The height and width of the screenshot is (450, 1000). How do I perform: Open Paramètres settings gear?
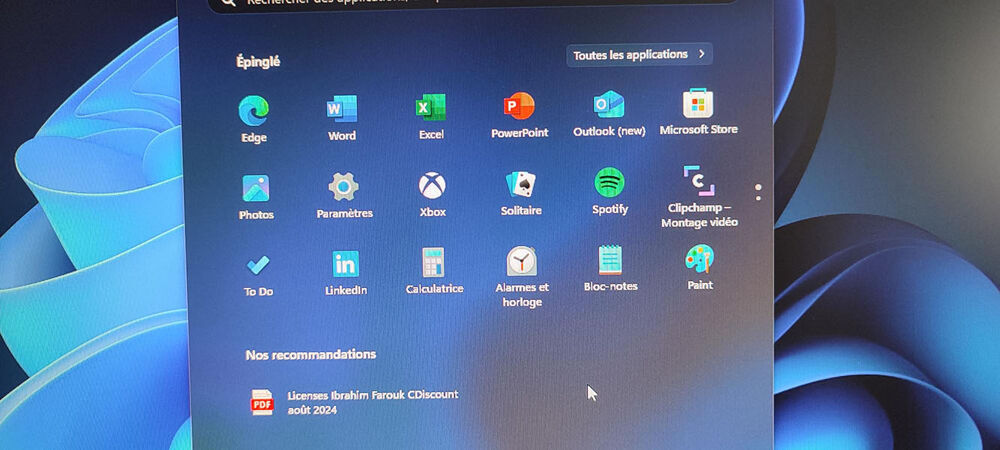[344, 195]
